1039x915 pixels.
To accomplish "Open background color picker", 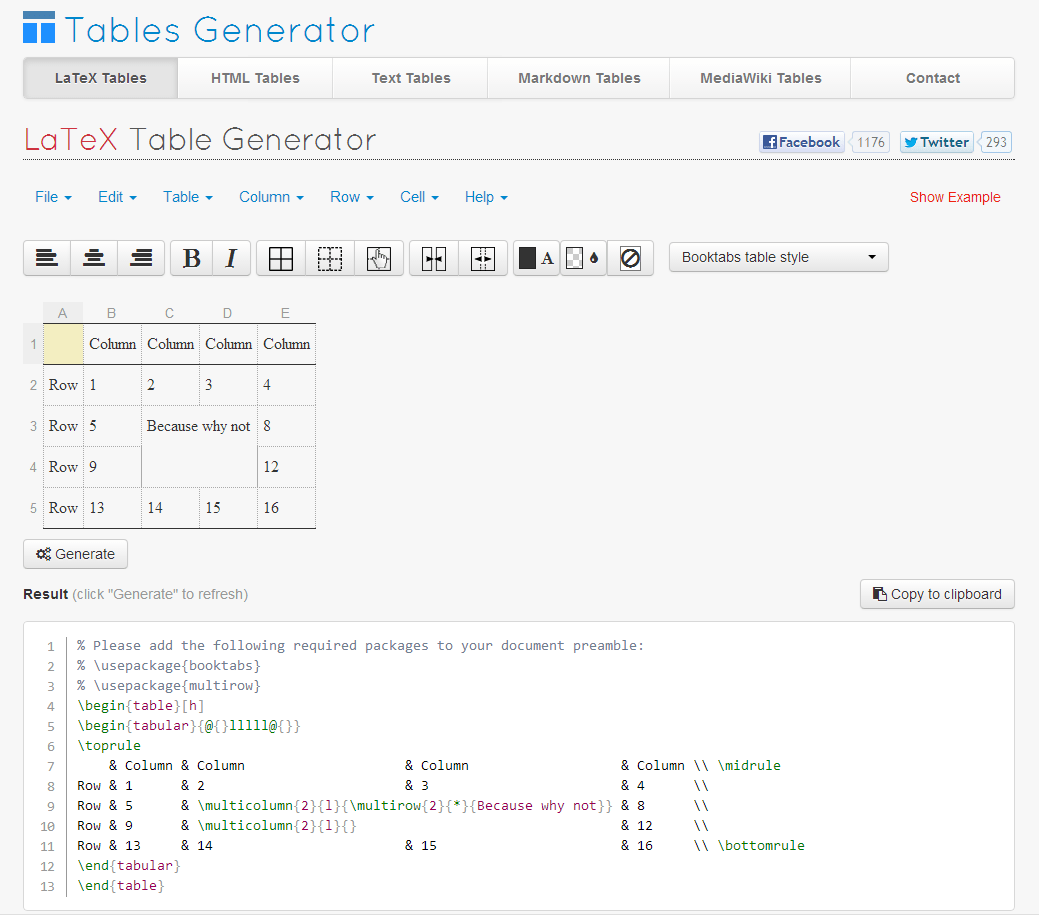I will (x=583, y=258).
